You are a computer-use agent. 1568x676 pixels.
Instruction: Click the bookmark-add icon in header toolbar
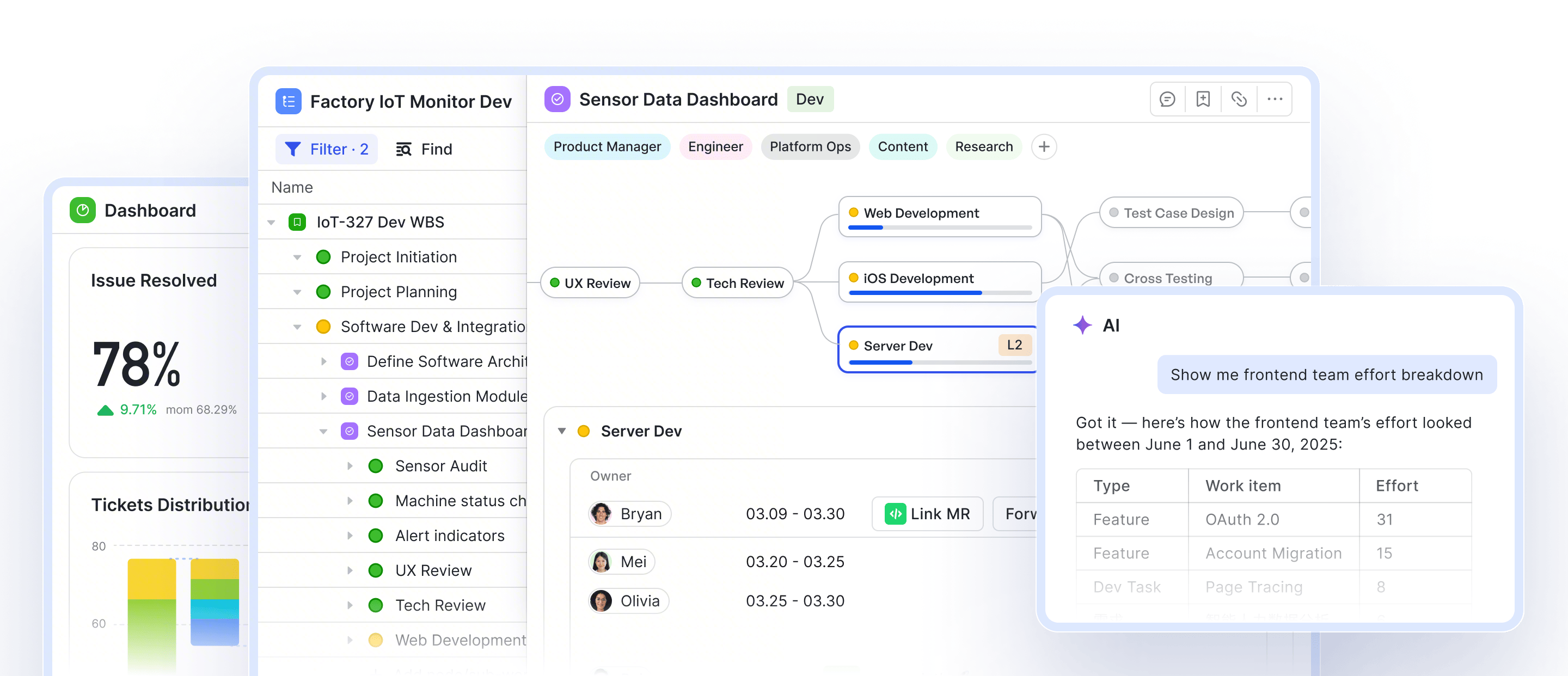point(1203,99)
